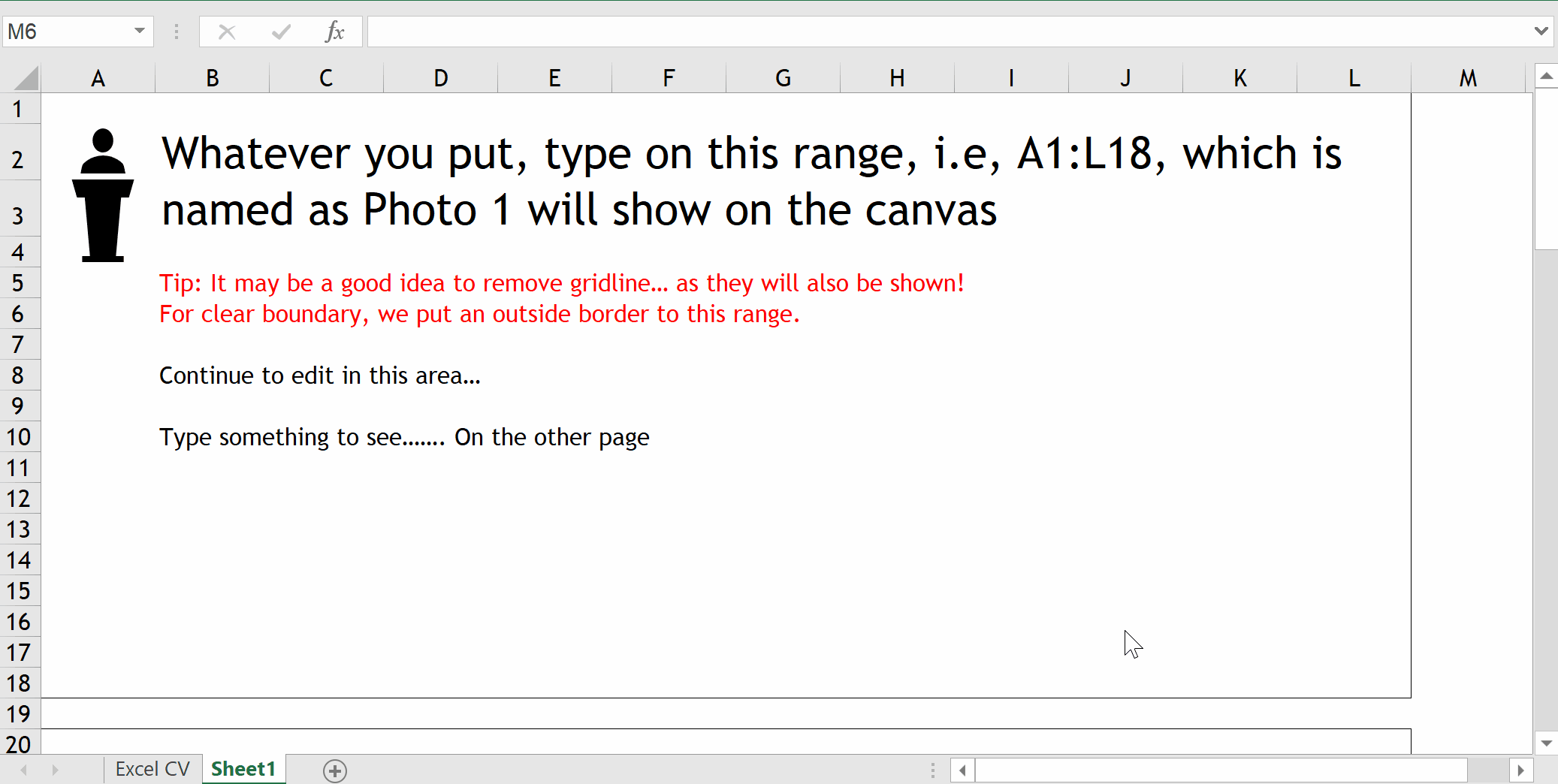
Task: Click the Insert Function fx icon
Action: pyautogui.click(x=334, y=32)
